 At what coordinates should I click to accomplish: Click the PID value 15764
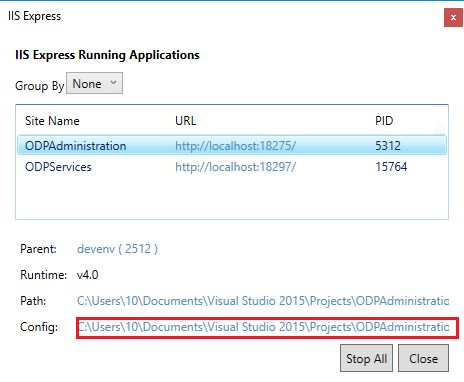(x=391, y=167)
